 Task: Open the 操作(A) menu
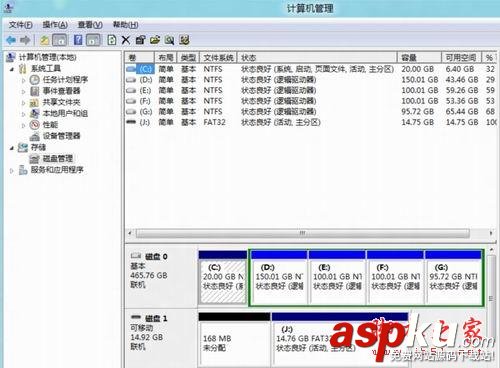tap(55, 25)
